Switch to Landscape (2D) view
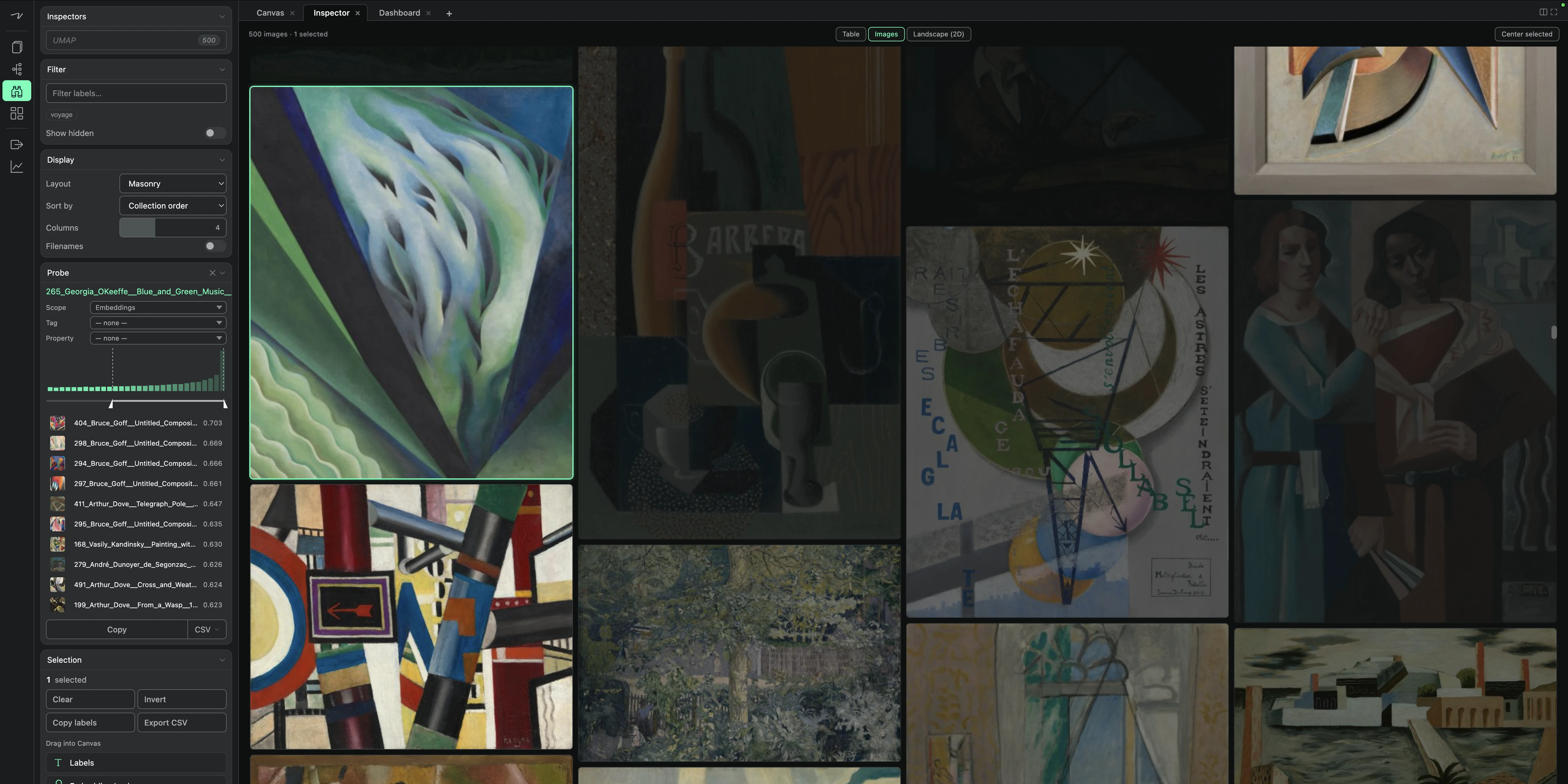Viewport: 1568px width, 784px height. click(939, 34)
